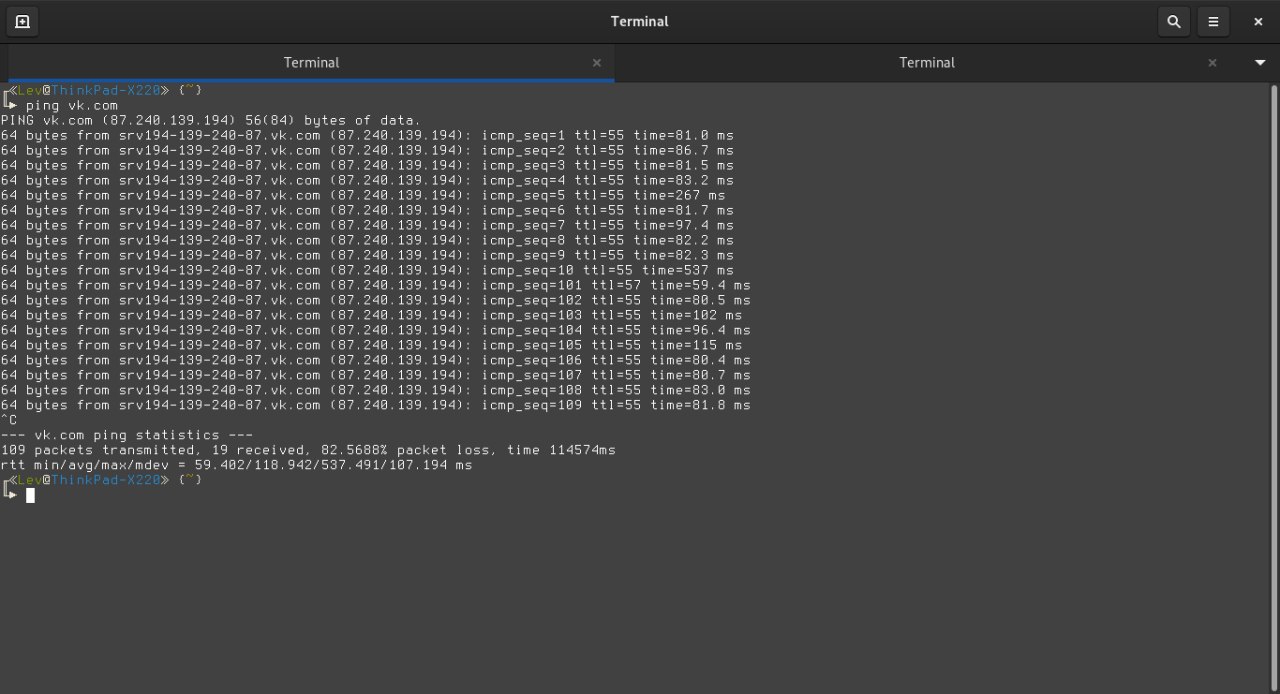Click the icmp_seq=8 time=82.2 ms line
This screenshot has width=1280, height=694.
(x=367, y=240)
